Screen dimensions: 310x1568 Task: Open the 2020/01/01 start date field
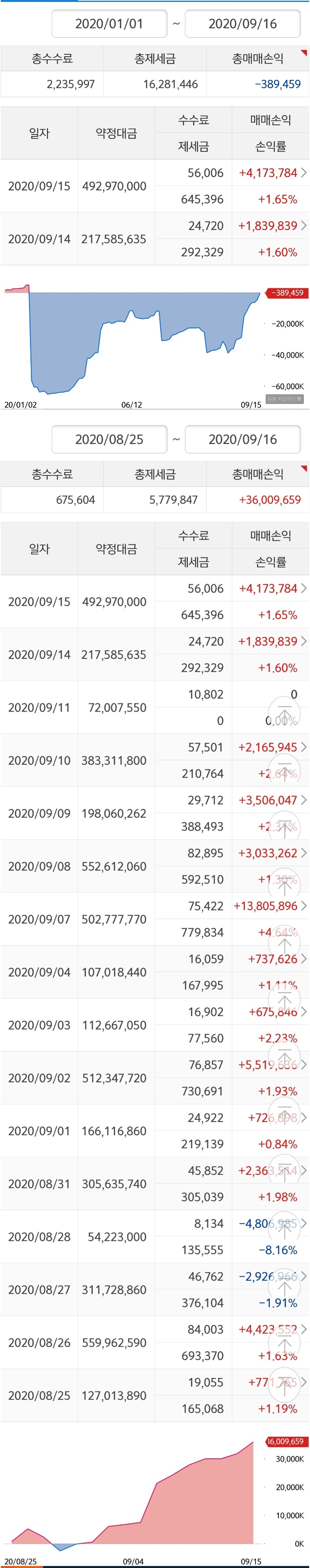pyautogui.click(x=109, y=24)
